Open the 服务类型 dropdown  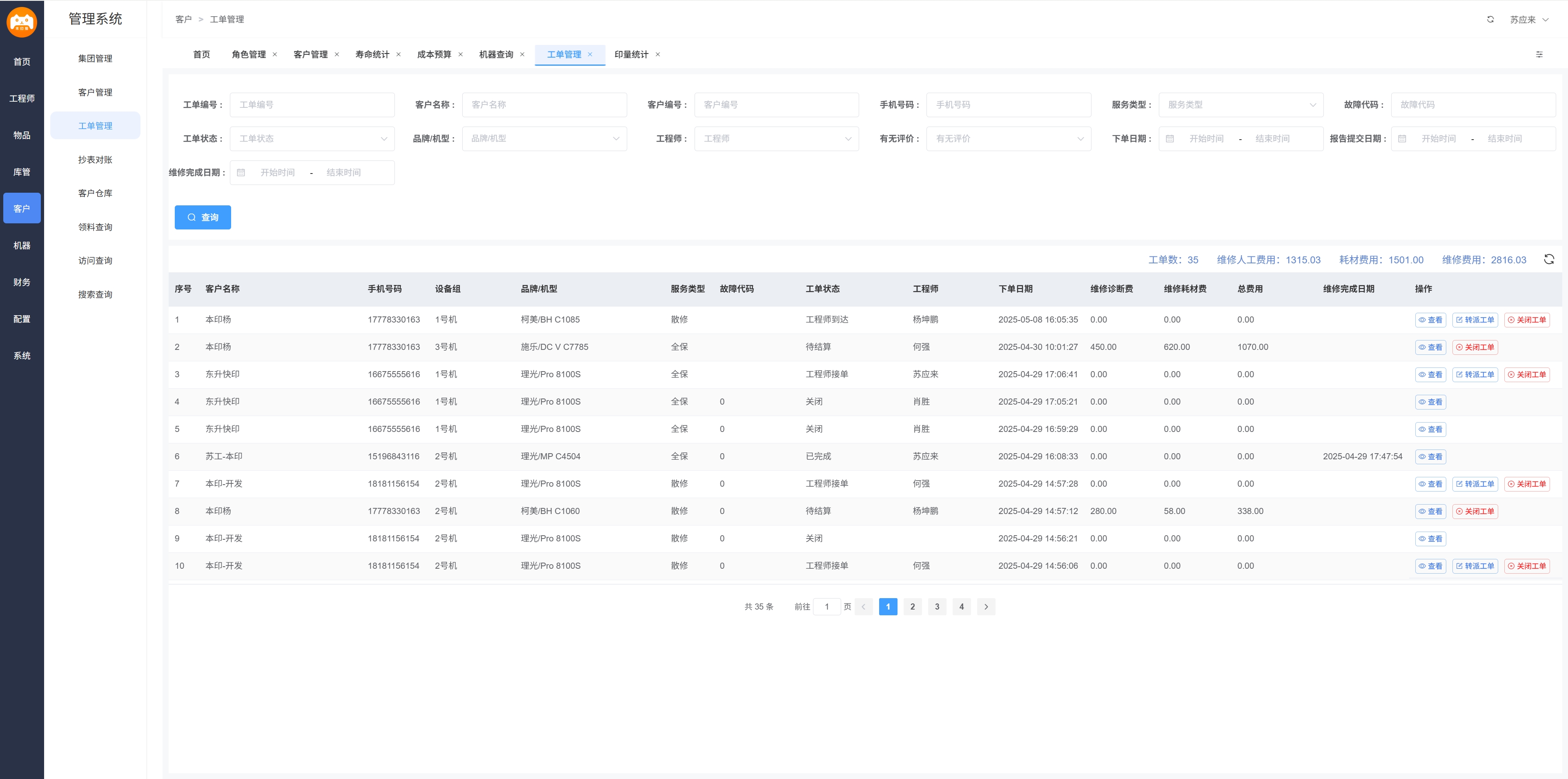(1241, 105)
